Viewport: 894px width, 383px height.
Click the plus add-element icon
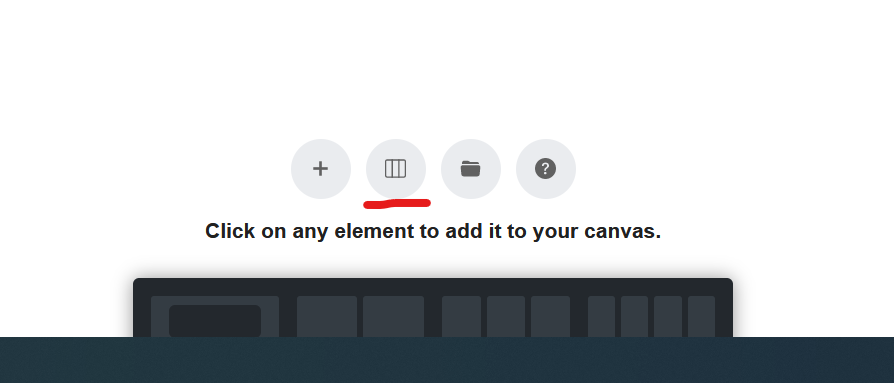[x=320, y=169]
